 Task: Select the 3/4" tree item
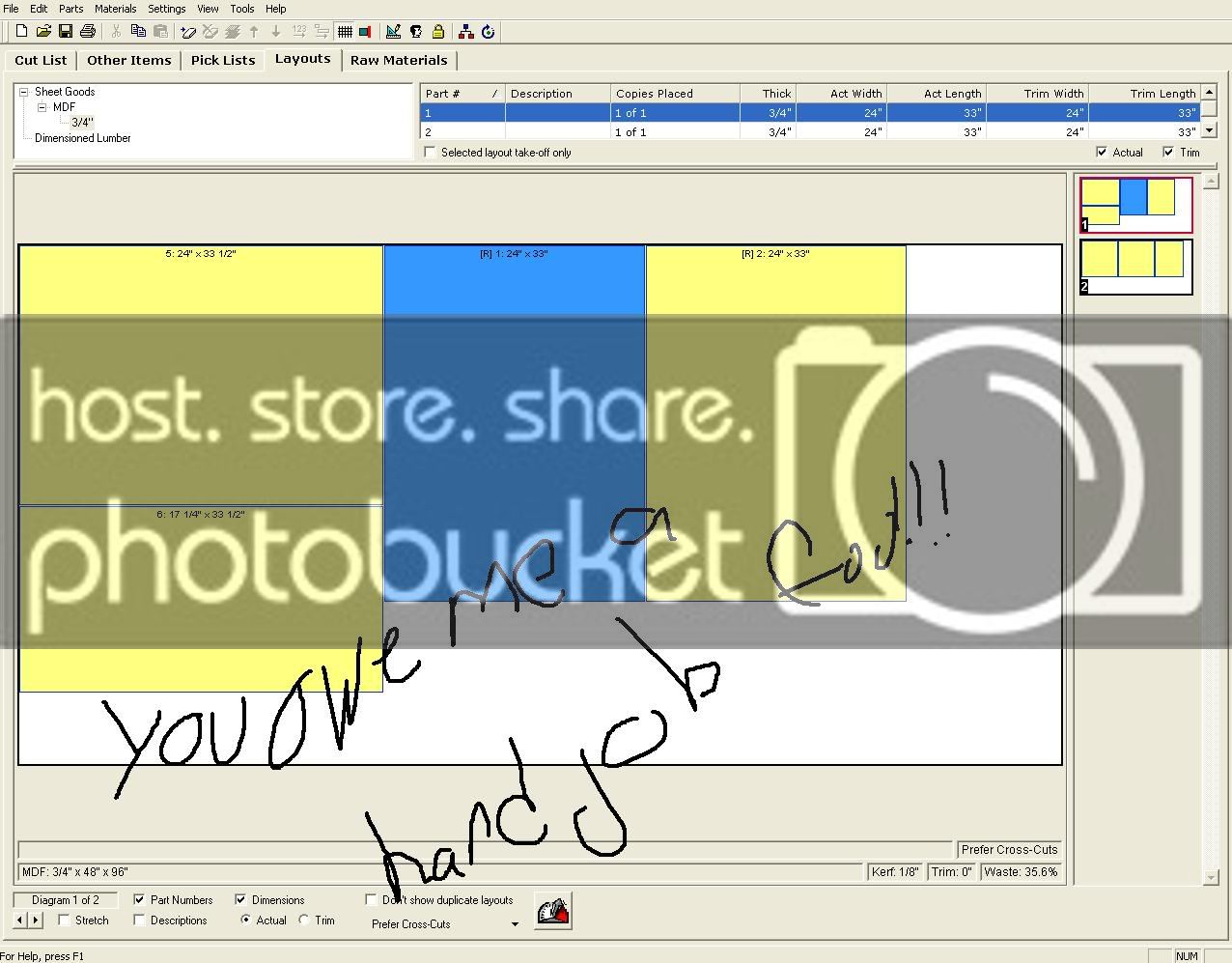click(82, 123)
